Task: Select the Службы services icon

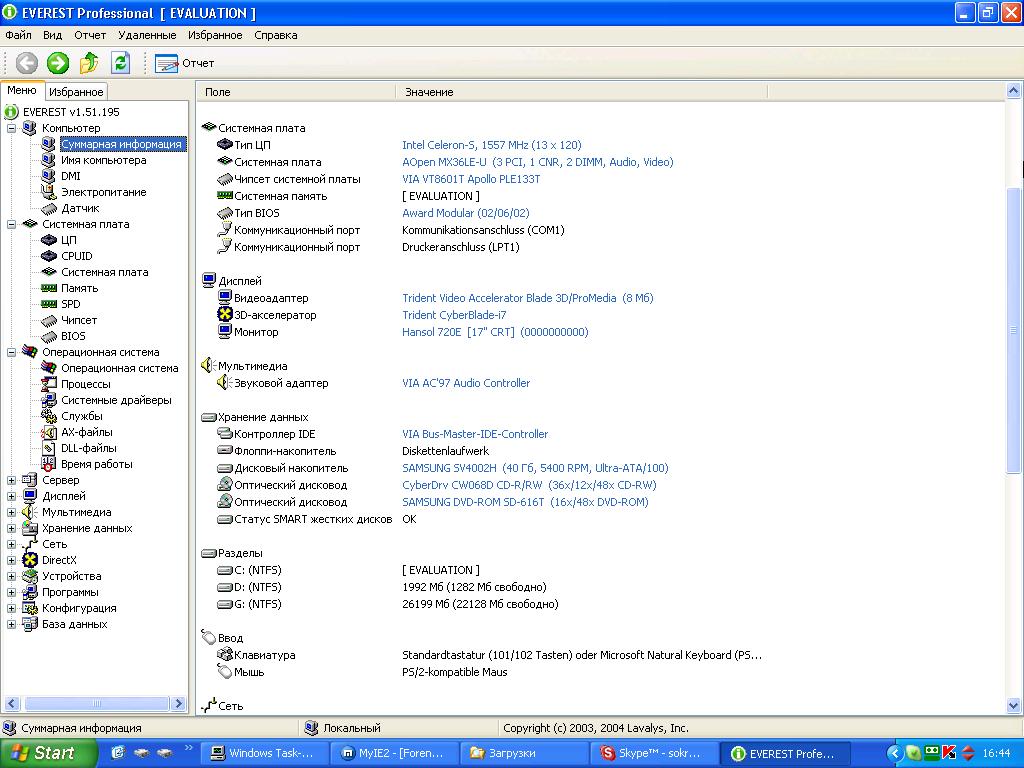Action: [48, 416]
